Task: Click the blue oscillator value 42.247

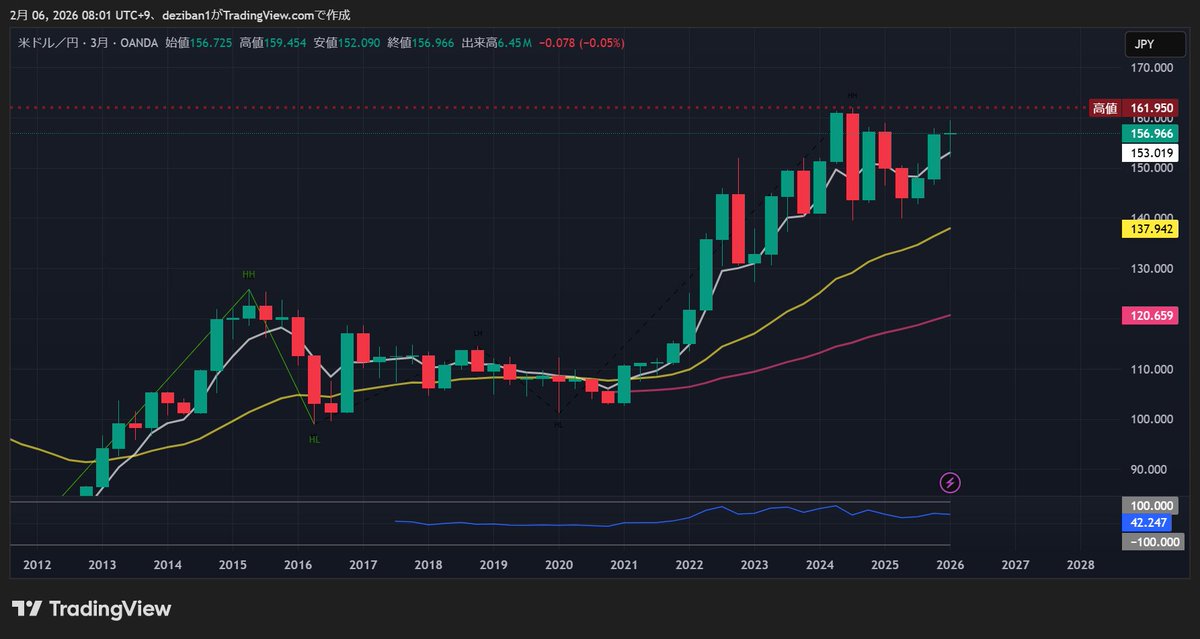Action: [x=1146, y=524]
